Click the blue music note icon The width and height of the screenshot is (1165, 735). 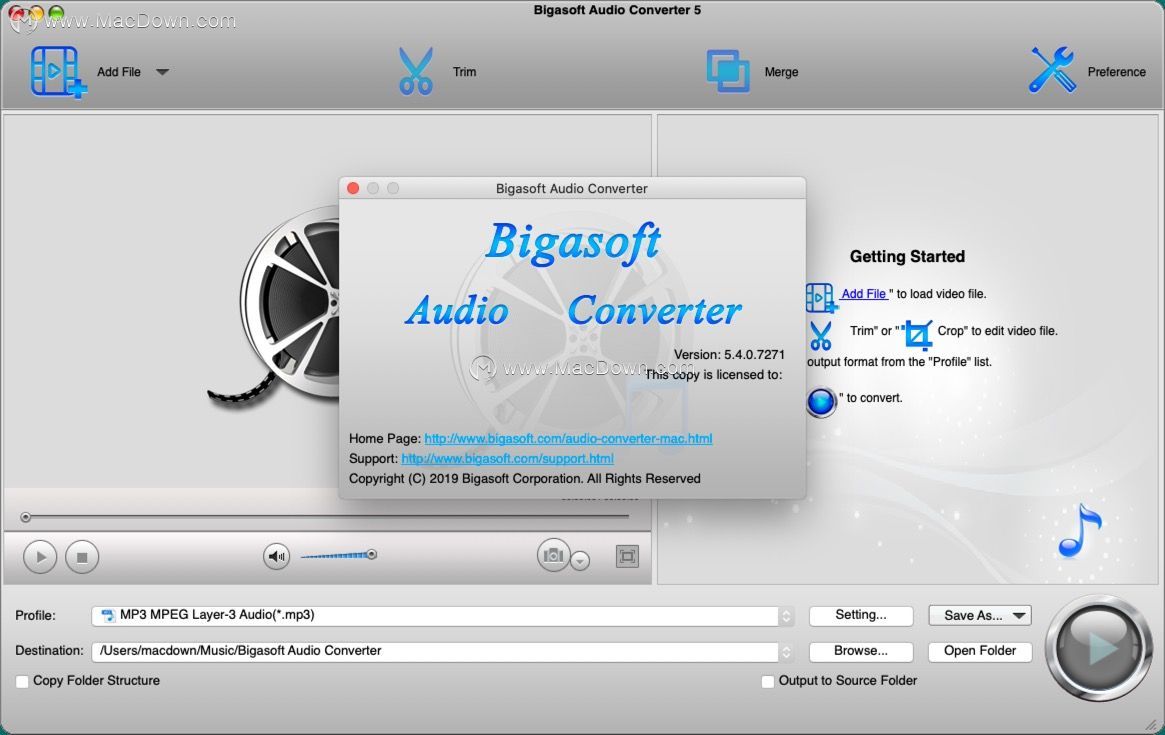tap(1080, 531)
